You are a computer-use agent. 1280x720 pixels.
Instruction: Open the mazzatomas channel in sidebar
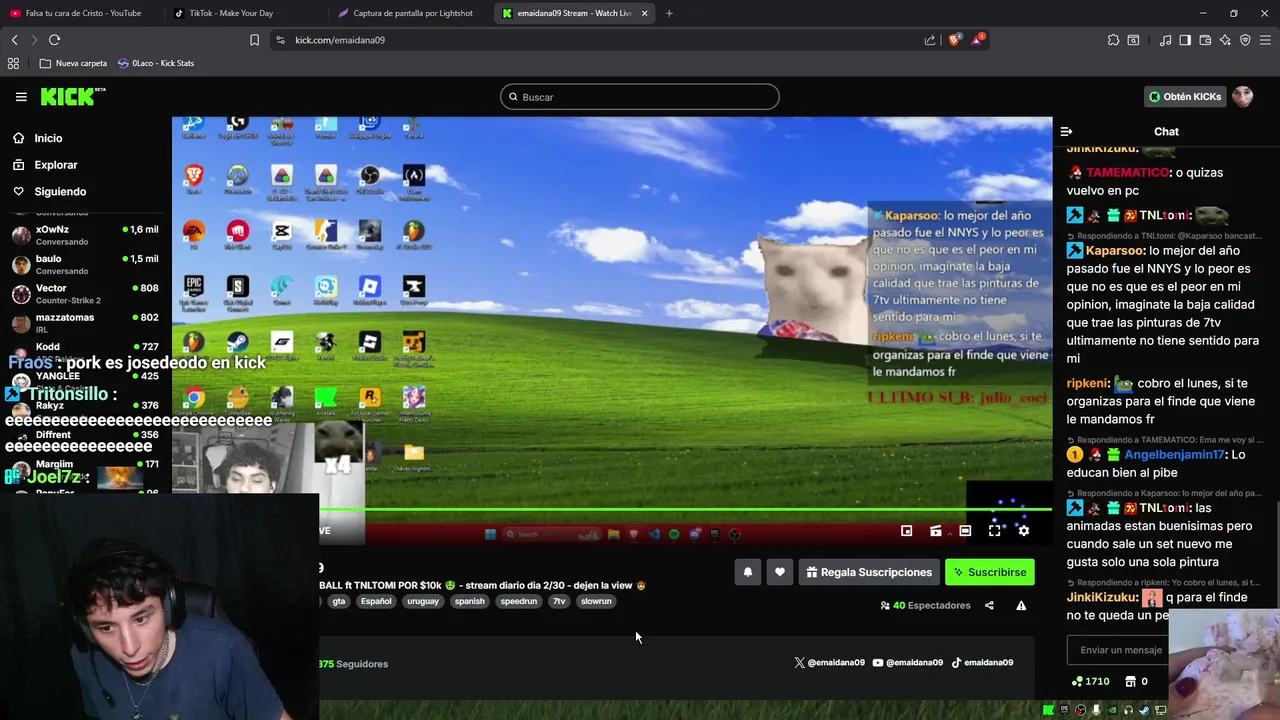click(x=85, y=323)
